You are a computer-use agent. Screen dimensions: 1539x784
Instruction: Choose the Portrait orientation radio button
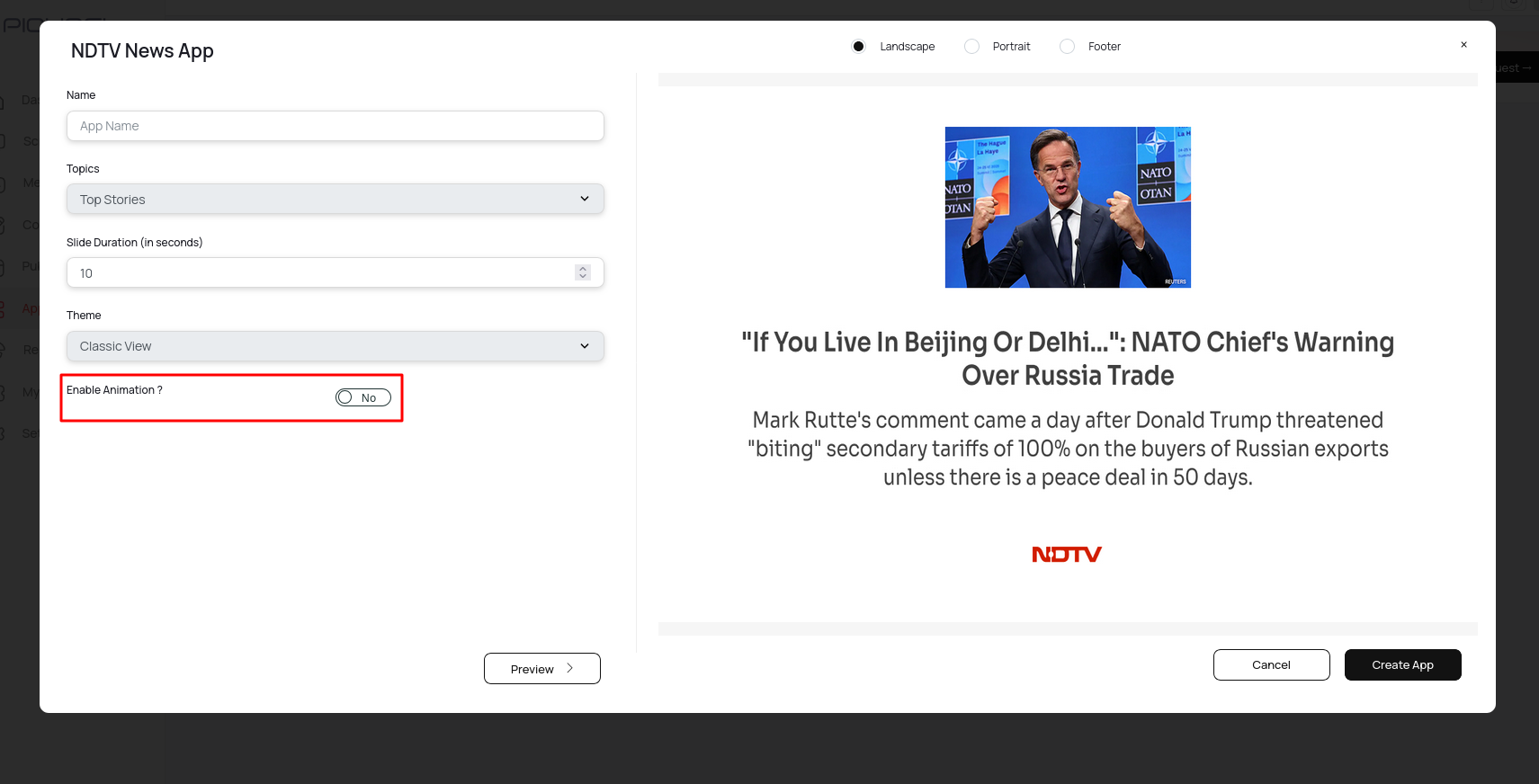971,47
